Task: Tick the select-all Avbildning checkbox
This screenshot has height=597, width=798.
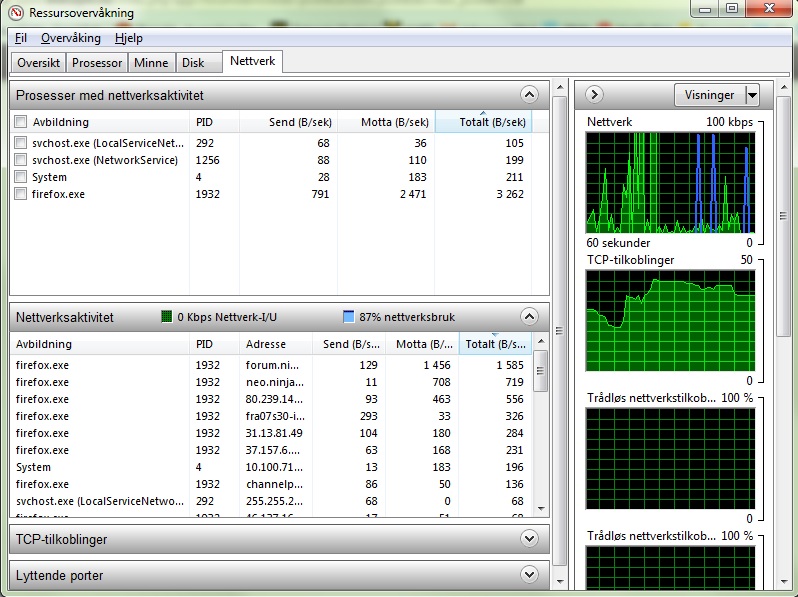Action: (20, 122)
